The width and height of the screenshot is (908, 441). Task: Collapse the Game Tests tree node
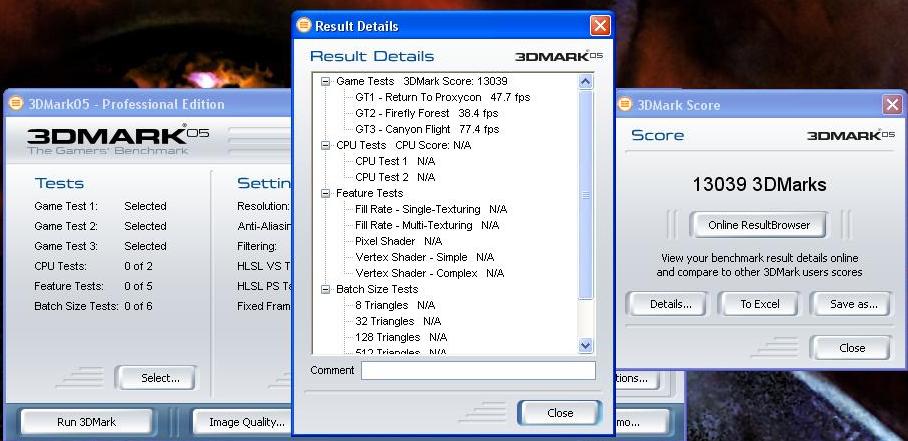[x=325, y=82]
